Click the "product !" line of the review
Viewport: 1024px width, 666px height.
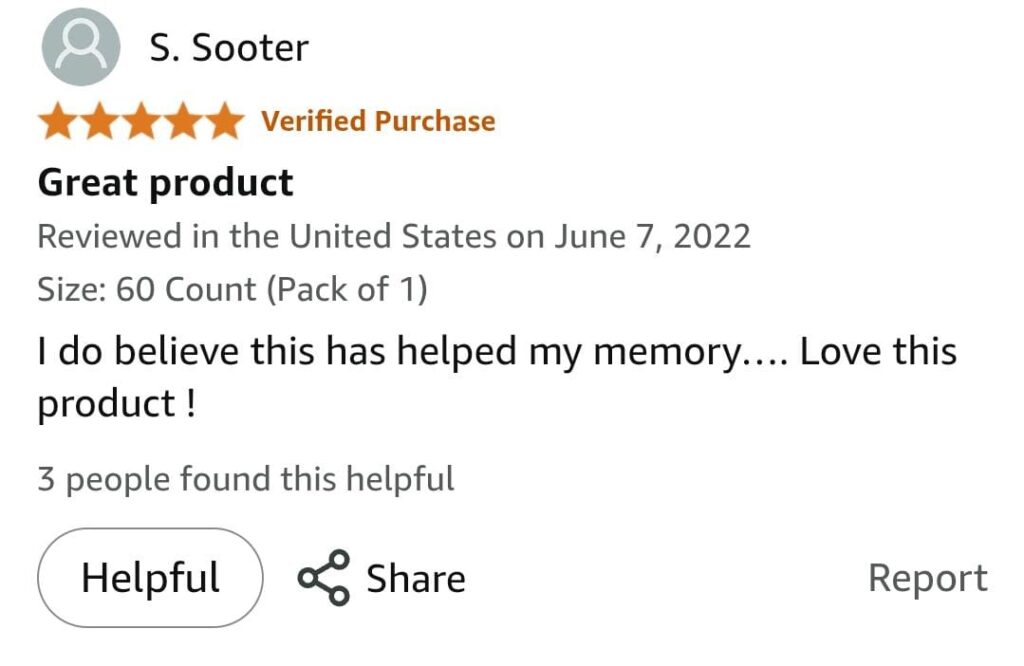pos(116,404)
